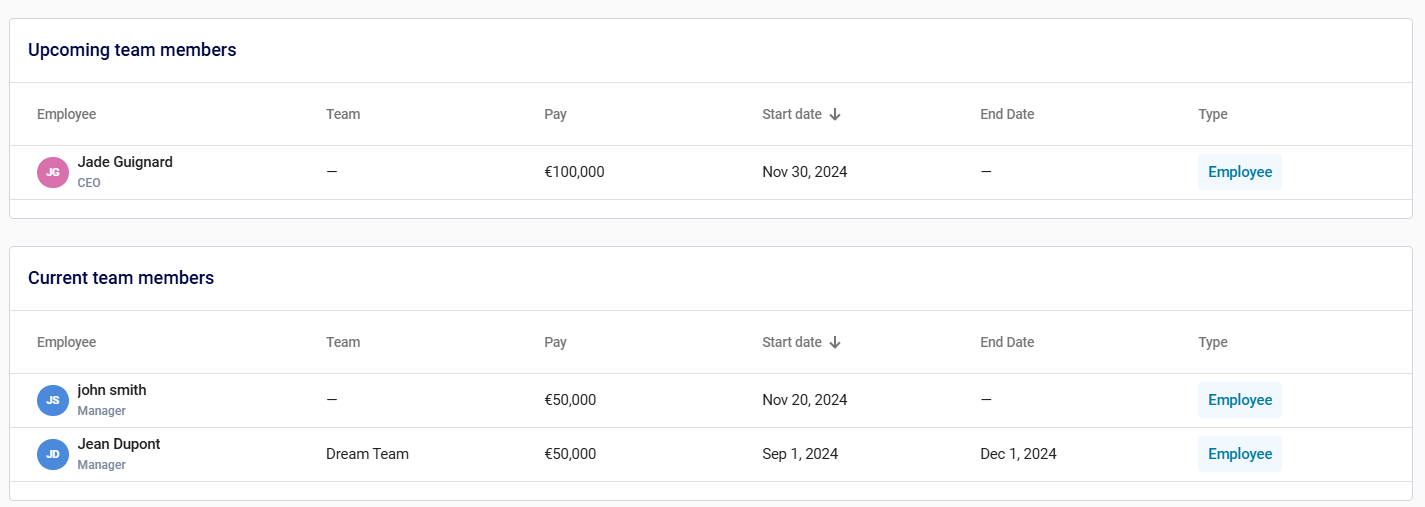Click Dream Team in Jean Dupont's row
Screen dimensions: 1425x507
point(367,454)
